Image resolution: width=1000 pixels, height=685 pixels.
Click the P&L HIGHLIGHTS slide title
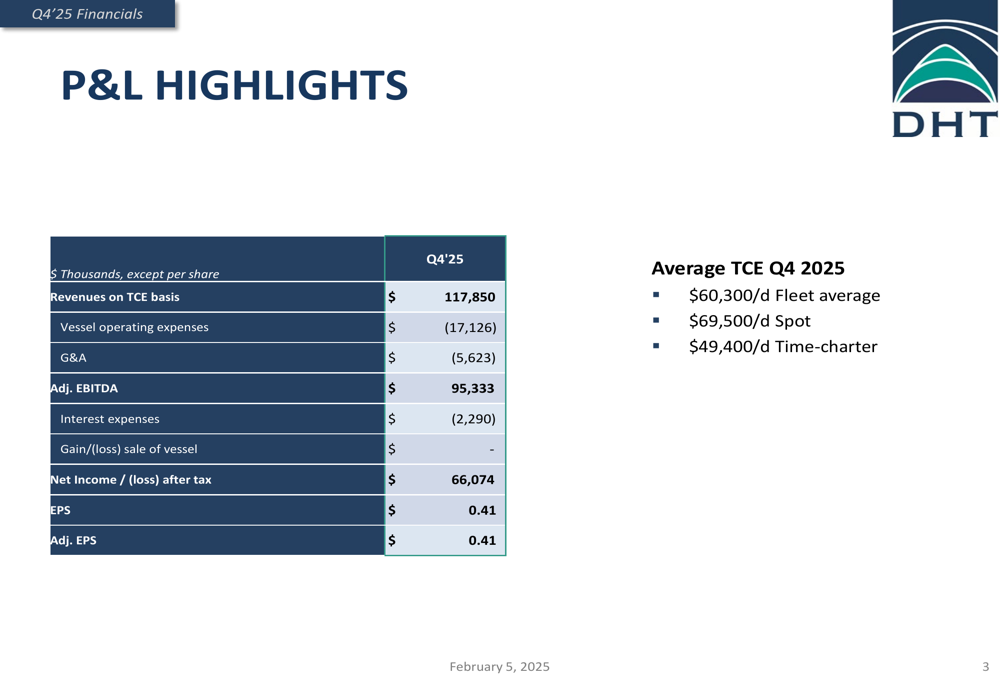(234, 86)
